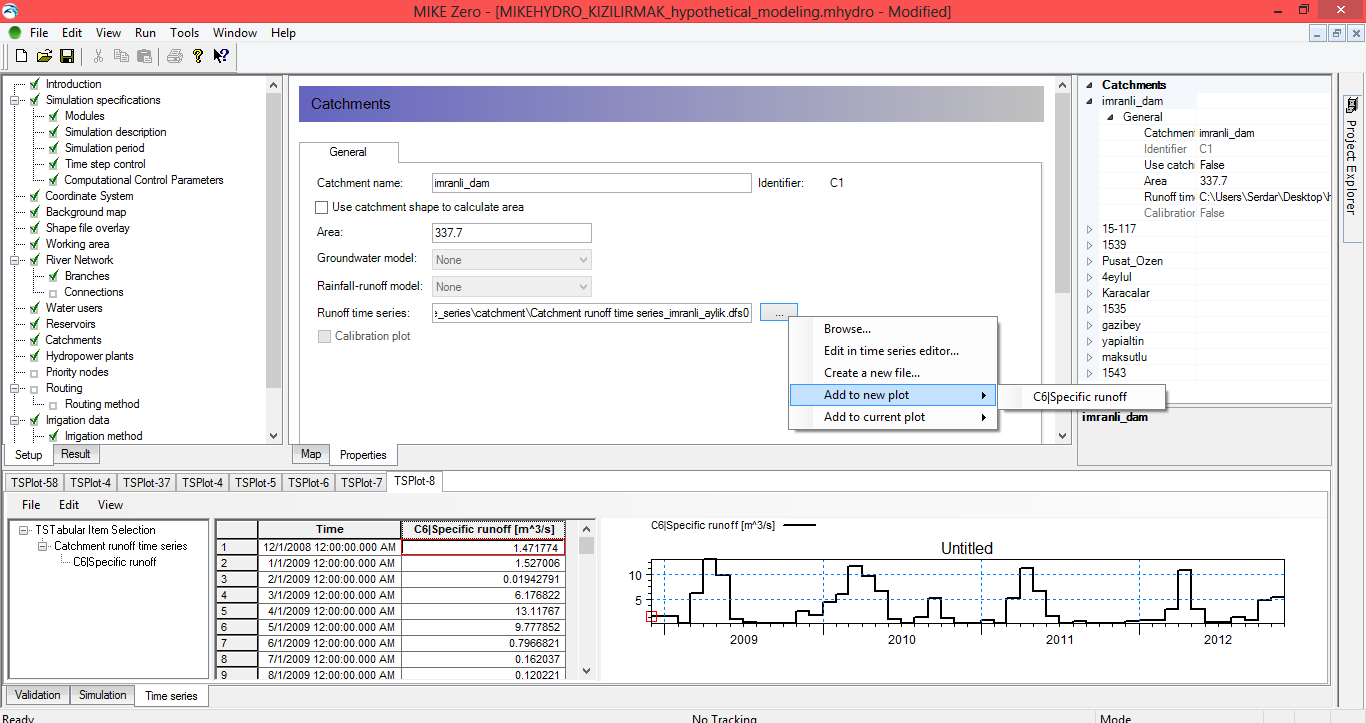Viewport: 1366px width, 723px height.
Task: Click the 'Time' column header
Action: pyautogui.click(x=329, y=529)
